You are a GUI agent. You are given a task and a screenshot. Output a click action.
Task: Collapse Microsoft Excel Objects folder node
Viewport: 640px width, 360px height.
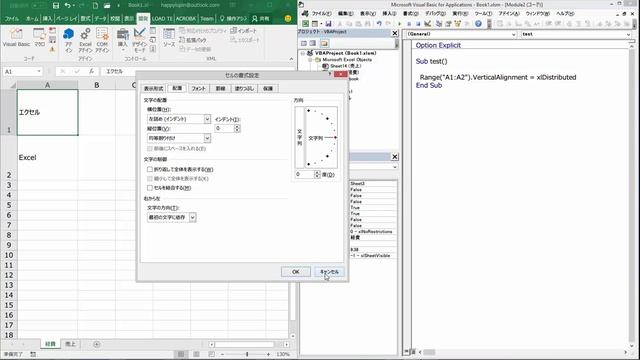(310, 60)
